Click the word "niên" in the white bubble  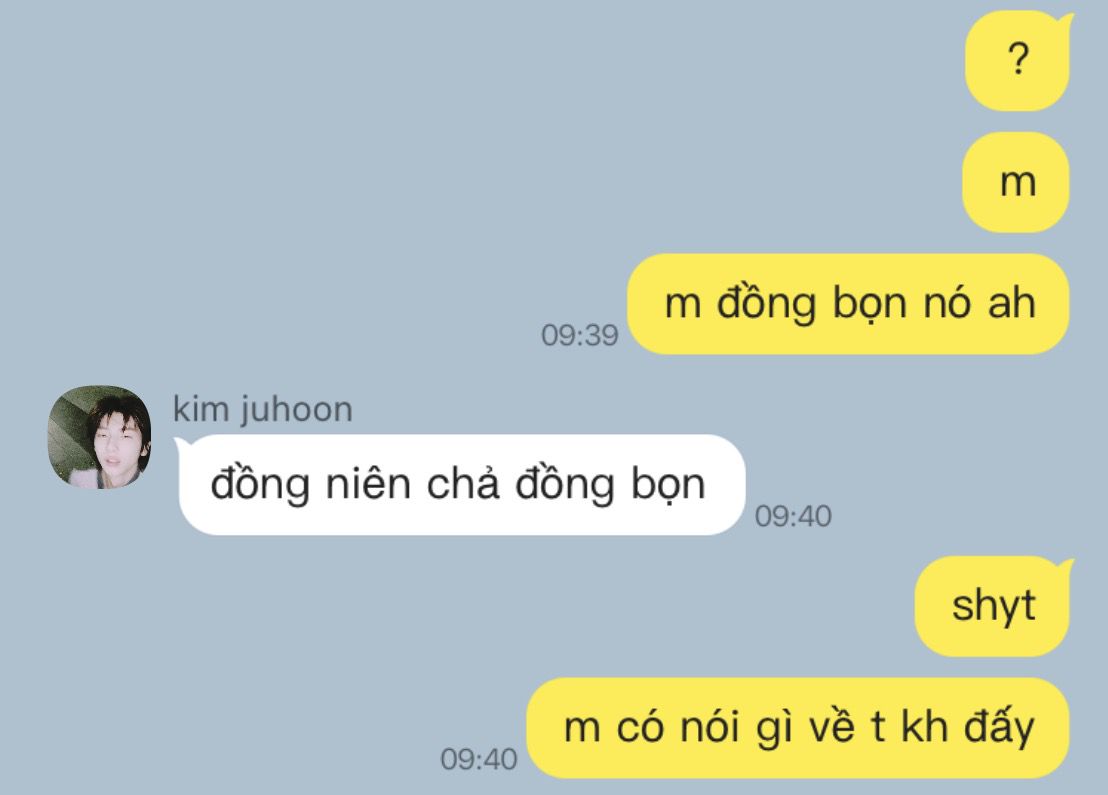(x=368, y=485)
